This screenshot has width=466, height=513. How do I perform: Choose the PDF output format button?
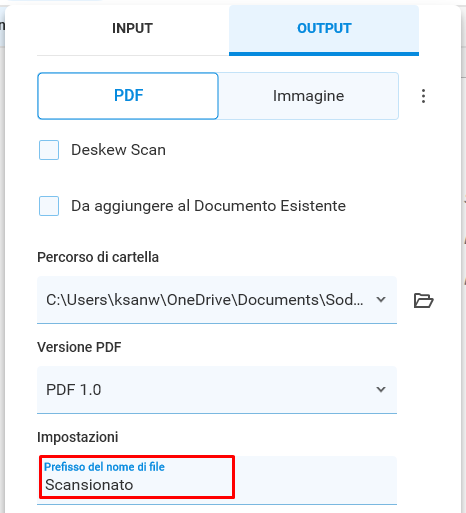click(x=128, y=96)
